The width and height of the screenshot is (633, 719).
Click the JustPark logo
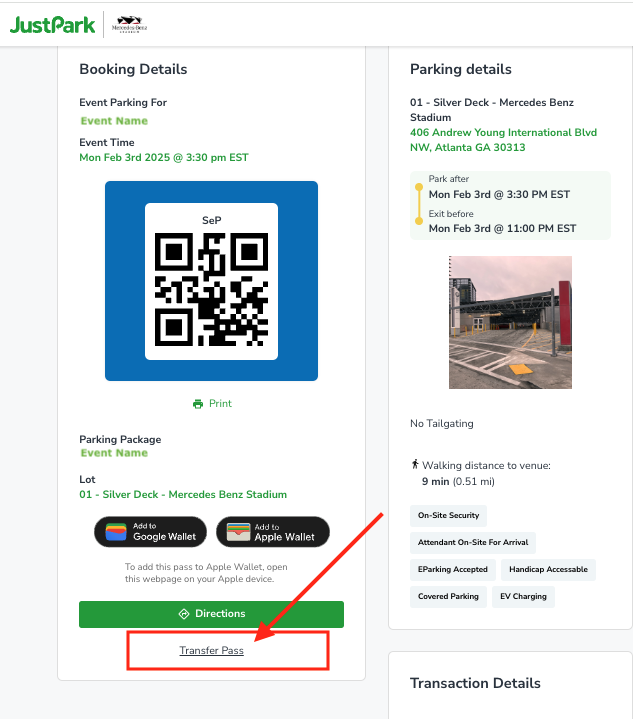point(52,25)
